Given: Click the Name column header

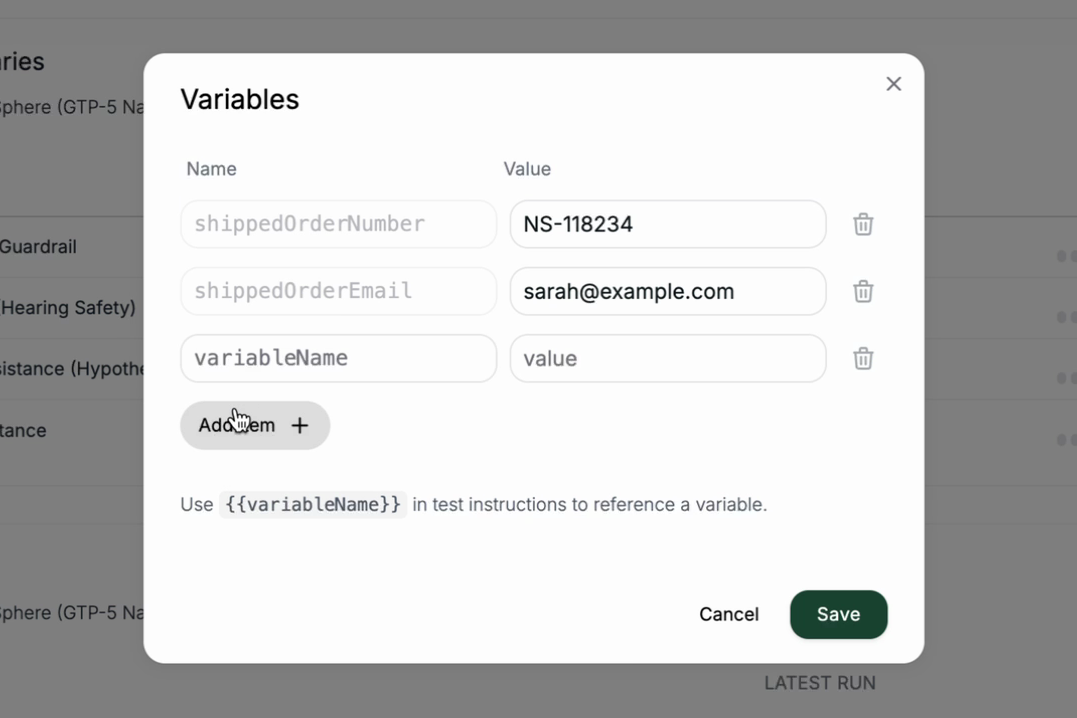Looking at the screenshot, I should point(211,169).
